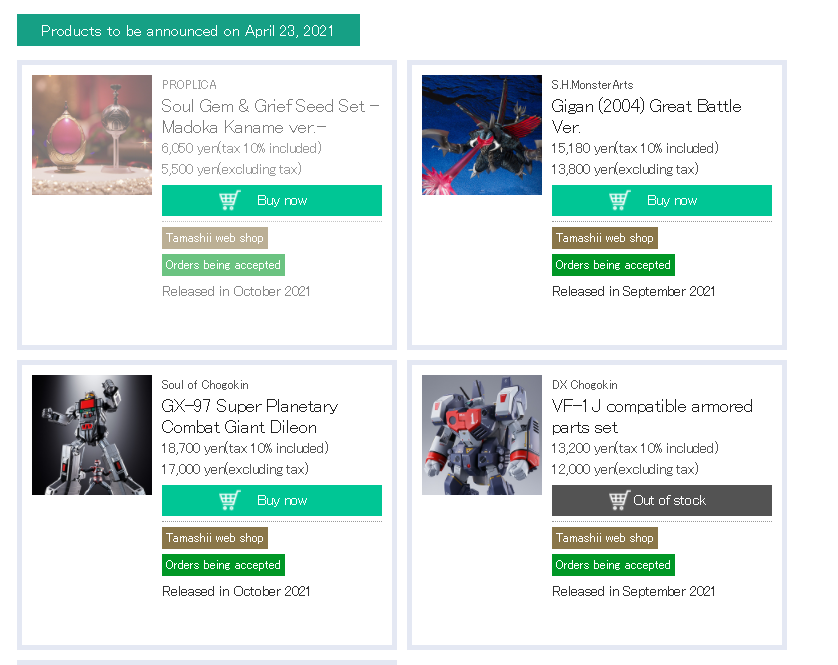Click cart icon on Soul Gem Buy now
Viewport: 838px width, 665px height.
coord(230,200)
